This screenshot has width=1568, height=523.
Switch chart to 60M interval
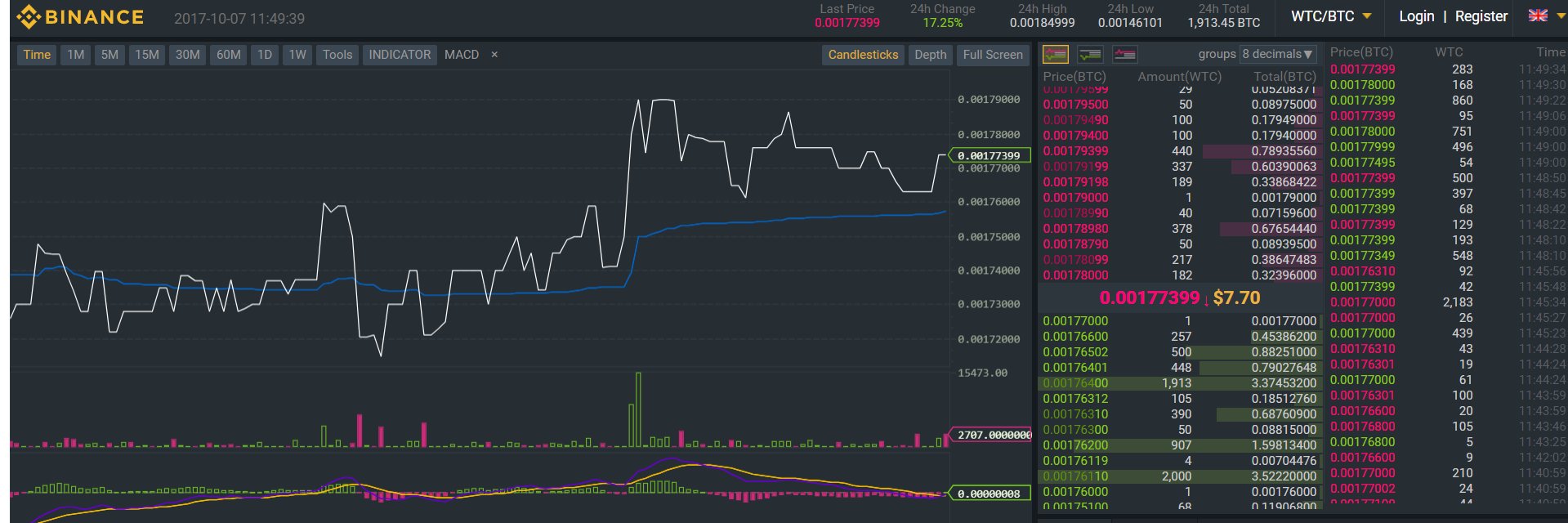pyautogui.click(x=228, y=55)
